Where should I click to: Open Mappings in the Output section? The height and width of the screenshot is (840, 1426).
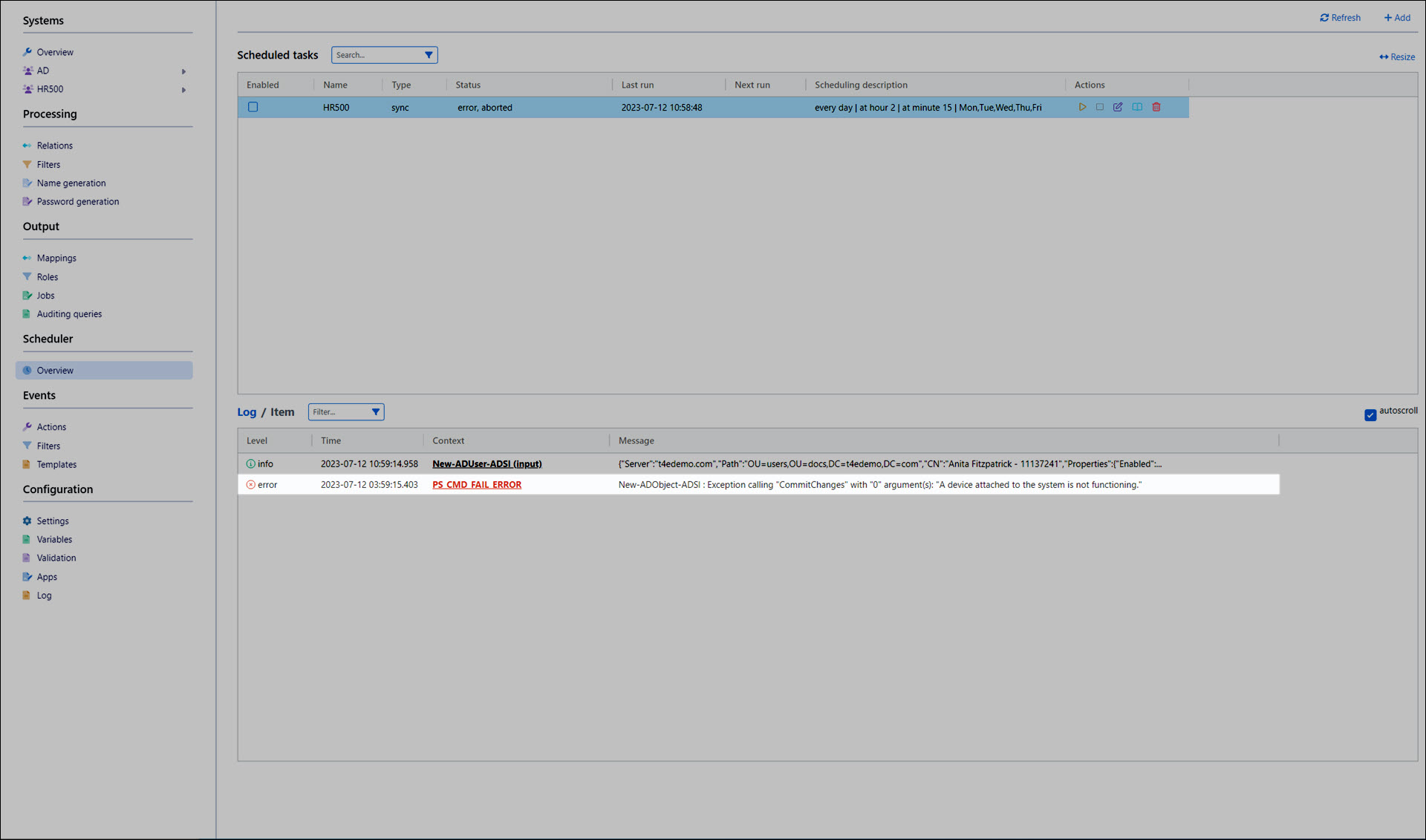click(x=56, y=258)
